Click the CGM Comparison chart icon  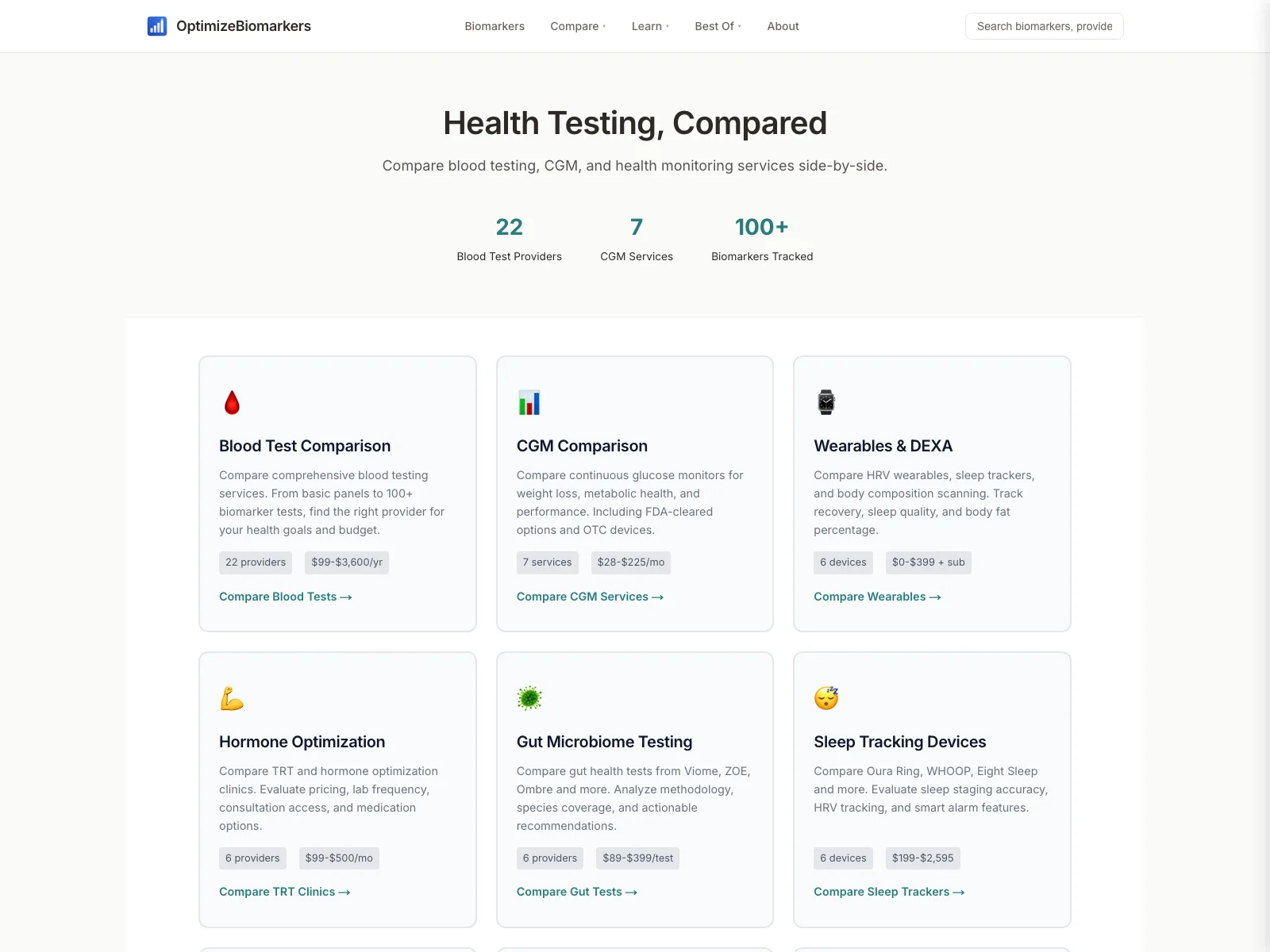point(529,403)
